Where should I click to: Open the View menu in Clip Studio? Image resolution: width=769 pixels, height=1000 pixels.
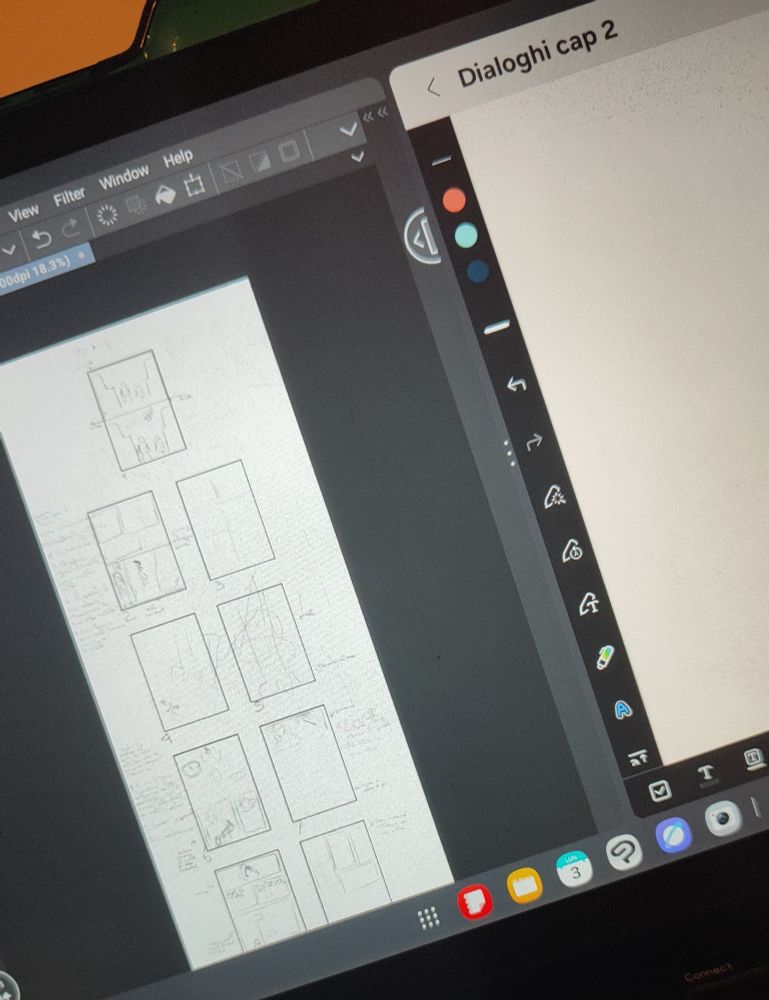(24, 212)
